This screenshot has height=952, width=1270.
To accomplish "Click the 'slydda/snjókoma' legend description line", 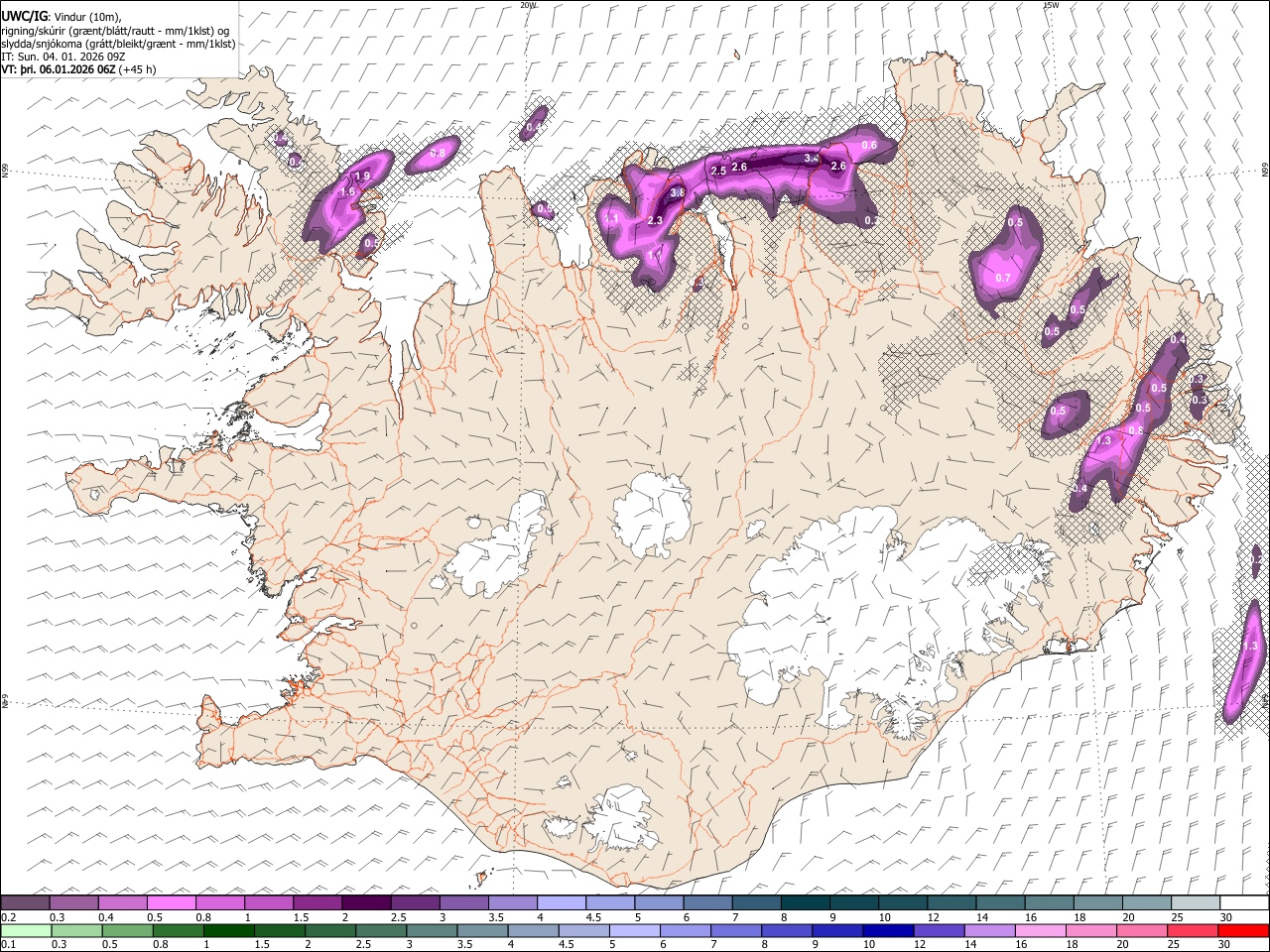I will (118, 44).
